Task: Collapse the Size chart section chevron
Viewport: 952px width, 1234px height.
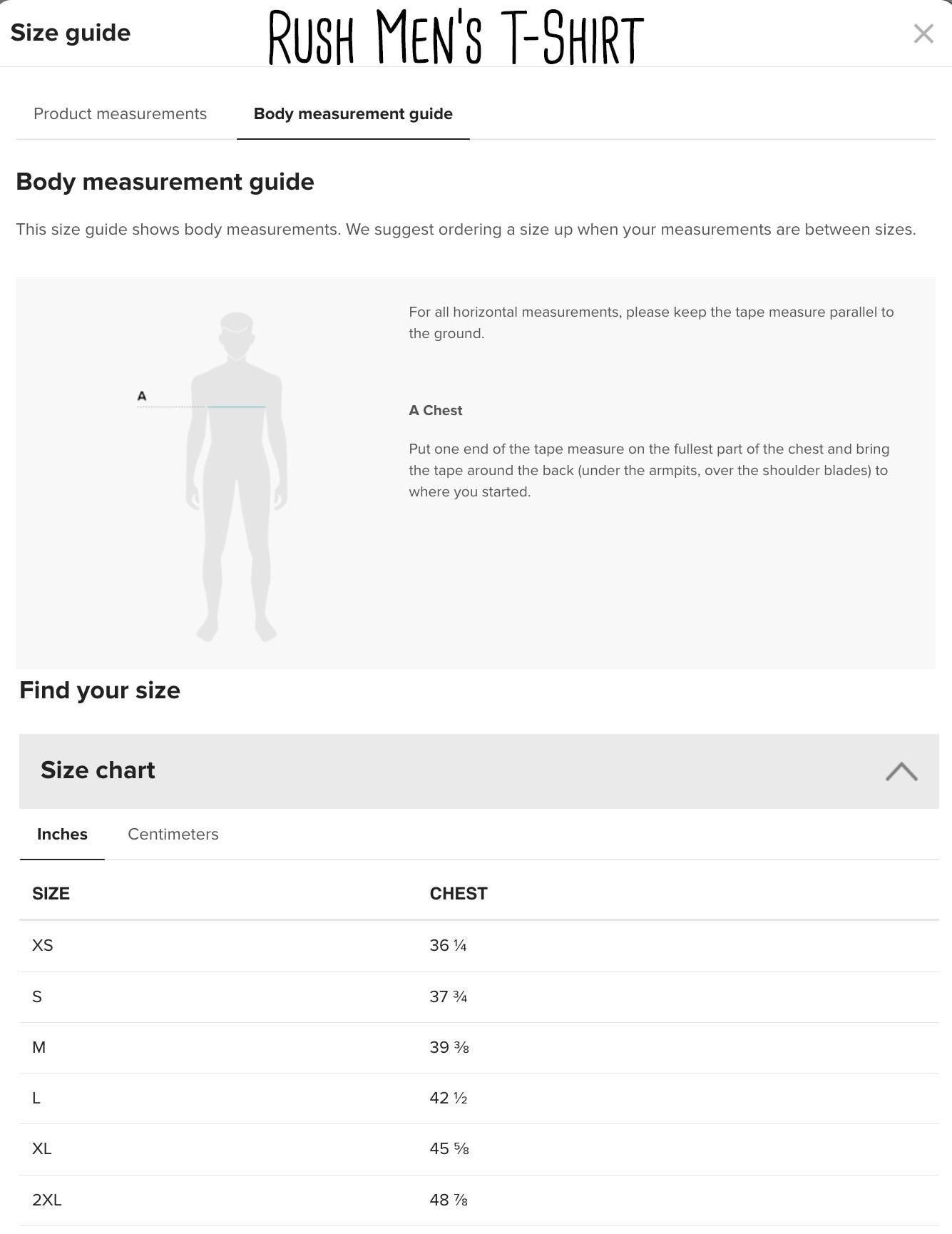Action: point(903,770)
